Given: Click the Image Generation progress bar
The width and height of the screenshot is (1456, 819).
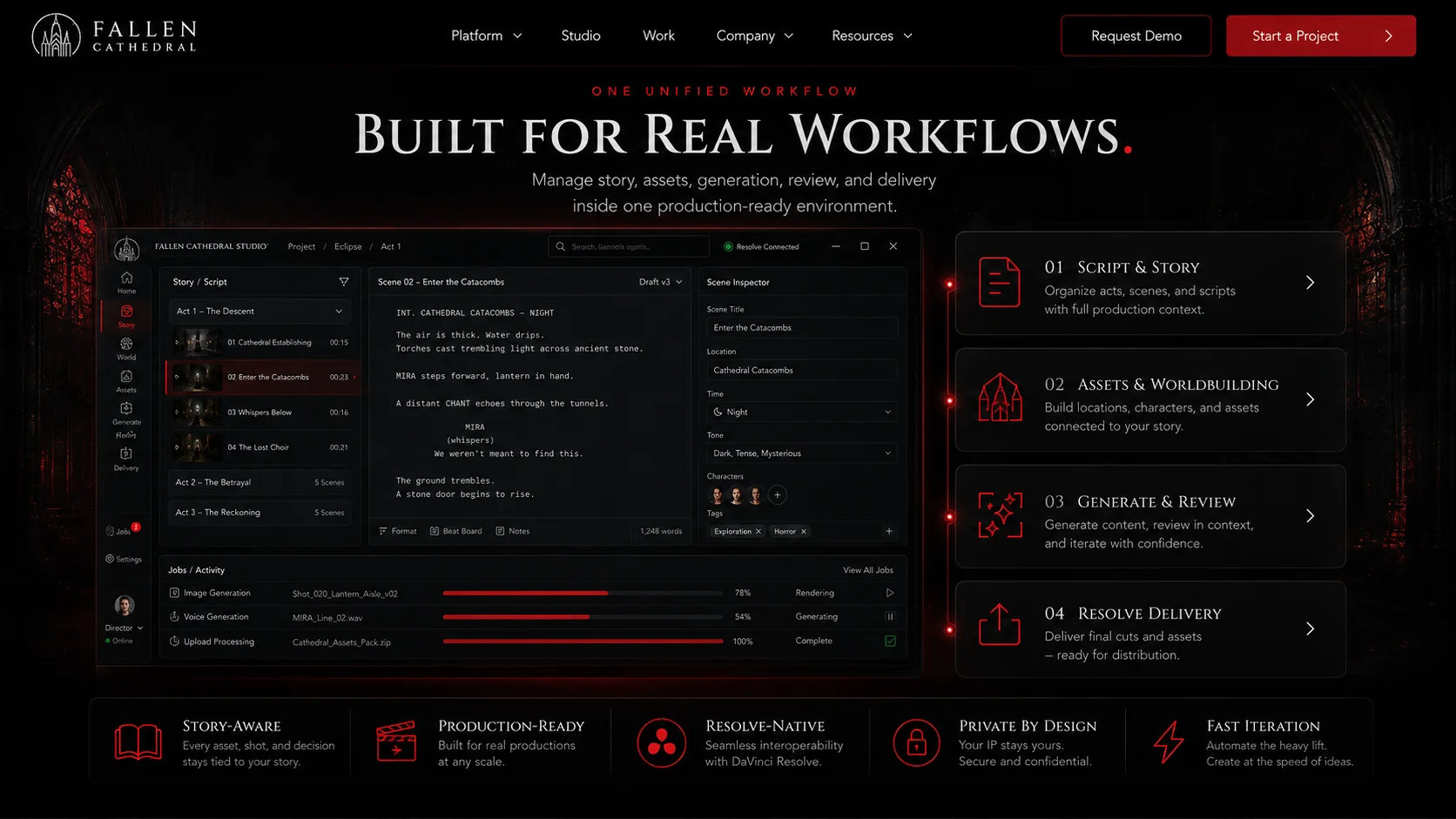Looking at the screenshot, I should tap(583, 593).
